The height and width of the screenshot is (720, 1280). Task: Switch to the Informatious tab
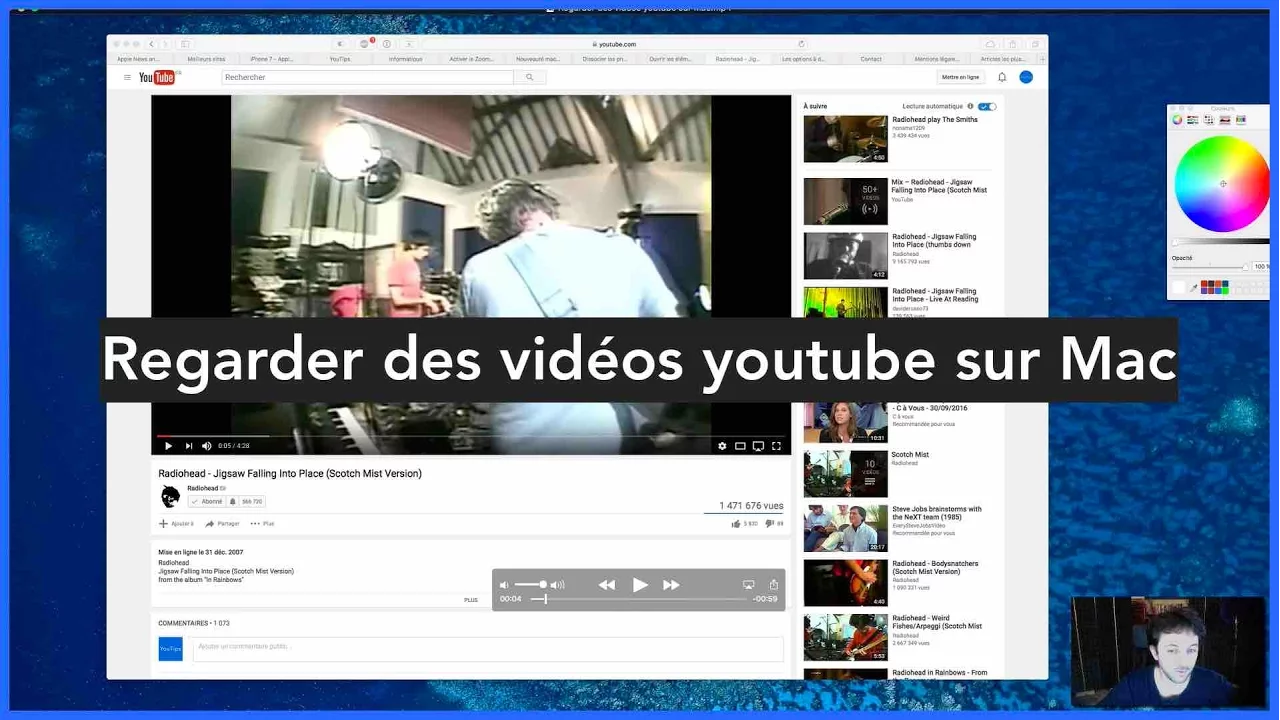pos(406,59)
